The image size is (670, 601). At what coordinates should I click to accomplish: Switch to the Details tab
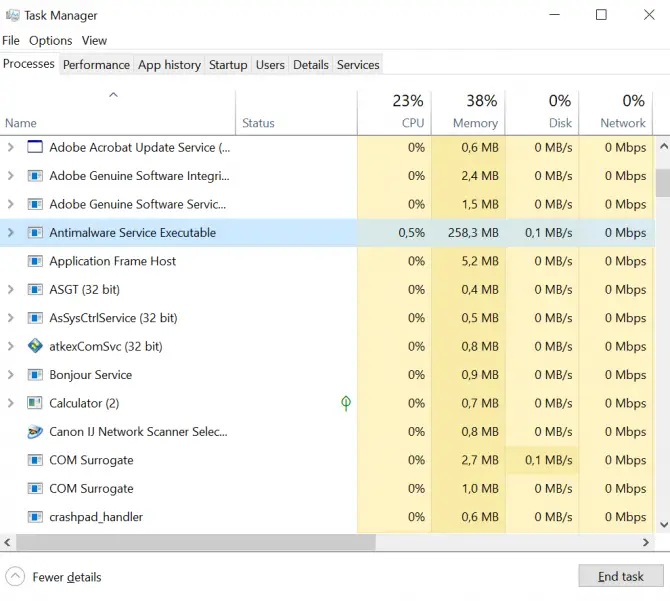(x=311, y=65)
